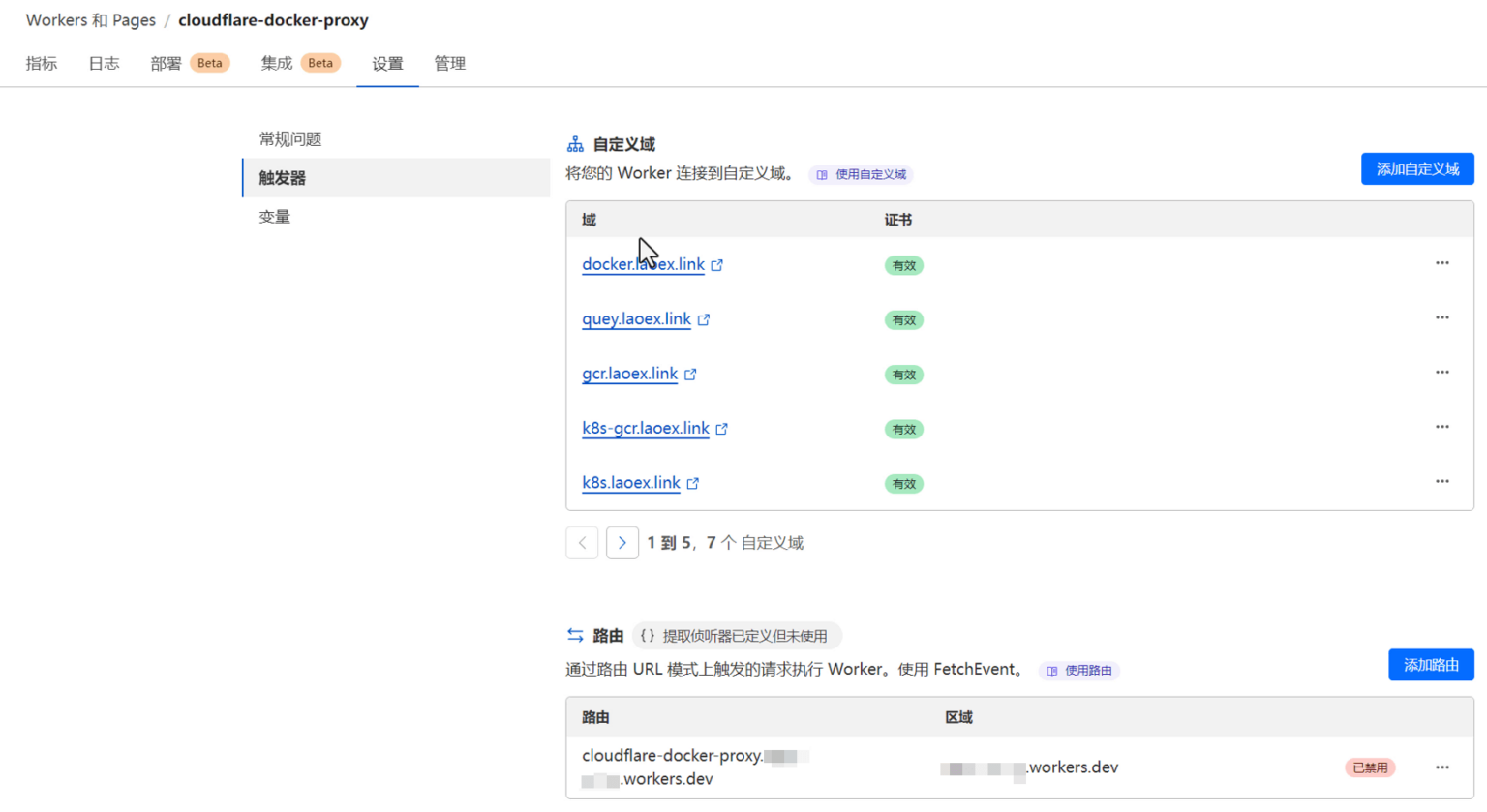Click the 添加路由 button
Viewport: 1487px width, 812px height.
point(1430,665)
